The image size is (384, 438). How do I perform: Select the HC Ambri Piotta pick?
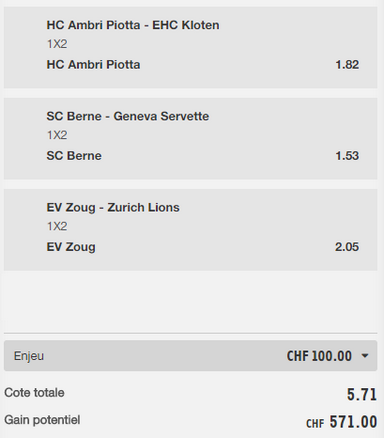pos(93,65)
